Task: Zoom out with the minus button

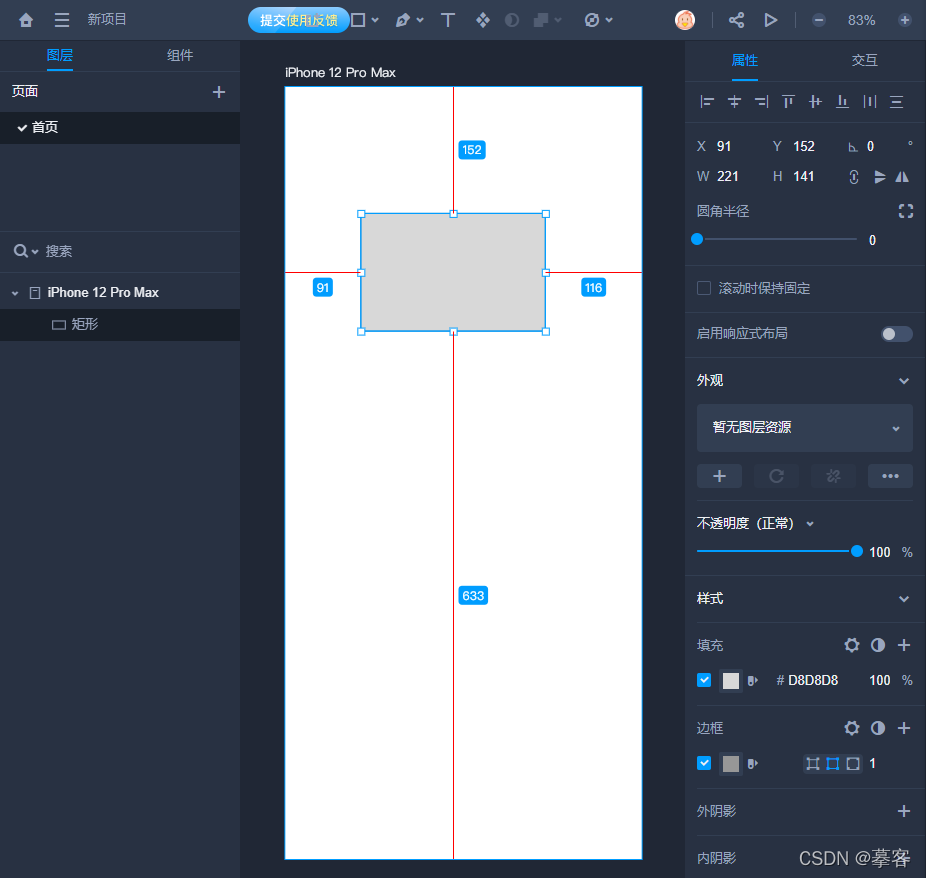Action: [x=818, y=20]
